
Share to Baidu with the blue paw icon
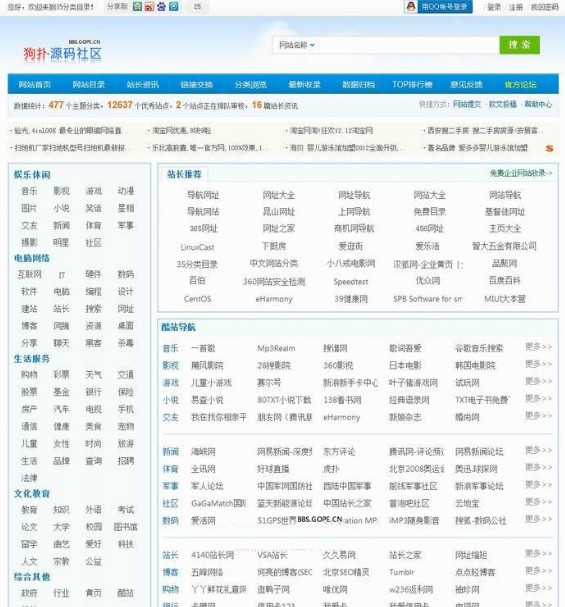(x=161, y=6)
